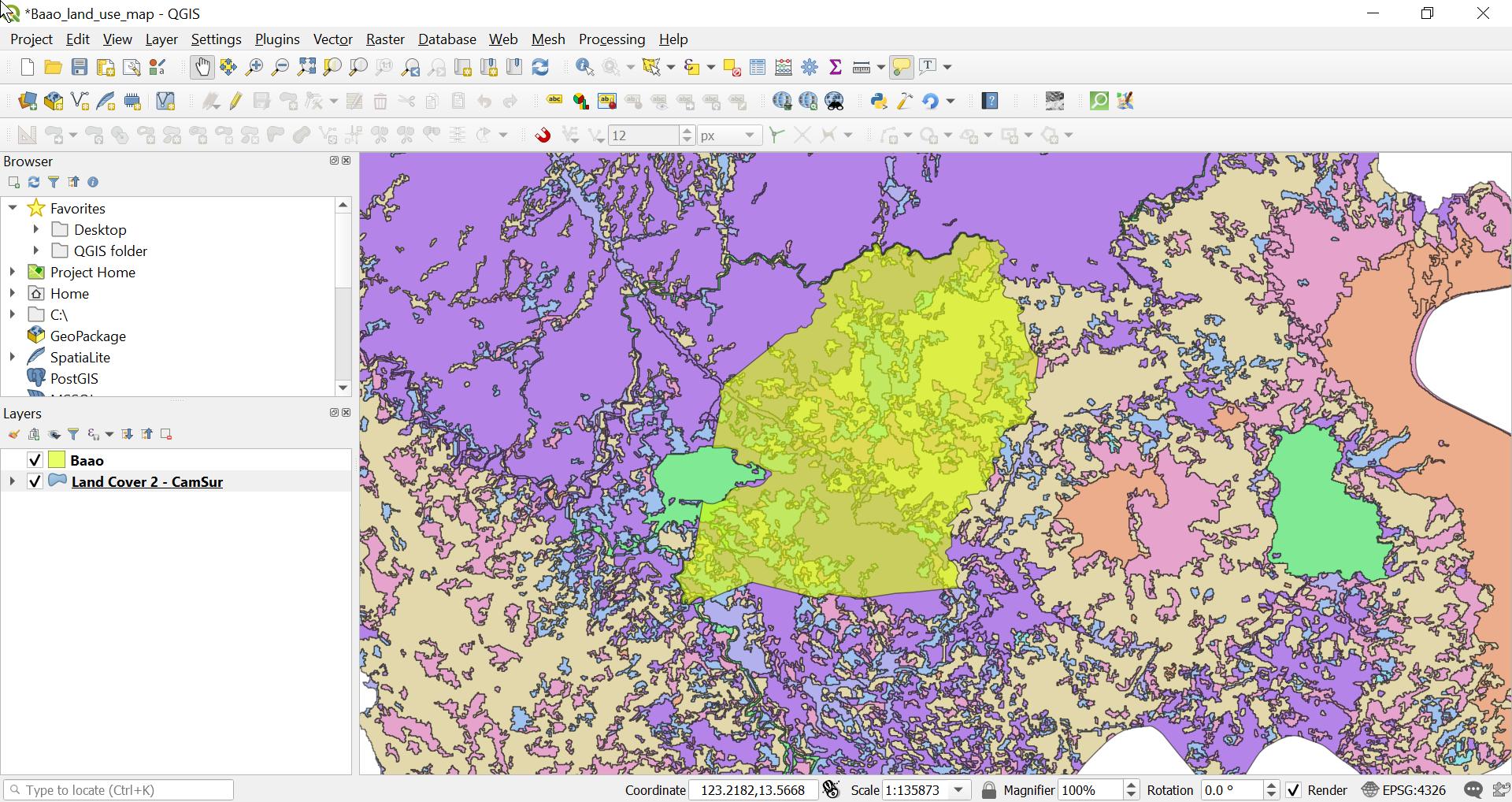Select the PostGIS item in Browser

(x=74, y=378)
